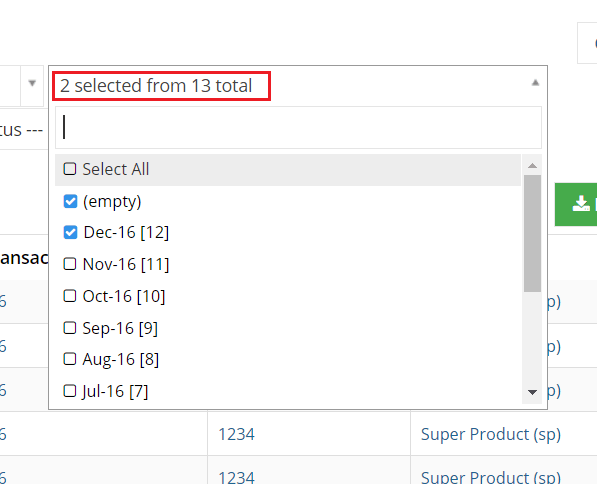Check the Oct-16 [10] option

[70, 296]
